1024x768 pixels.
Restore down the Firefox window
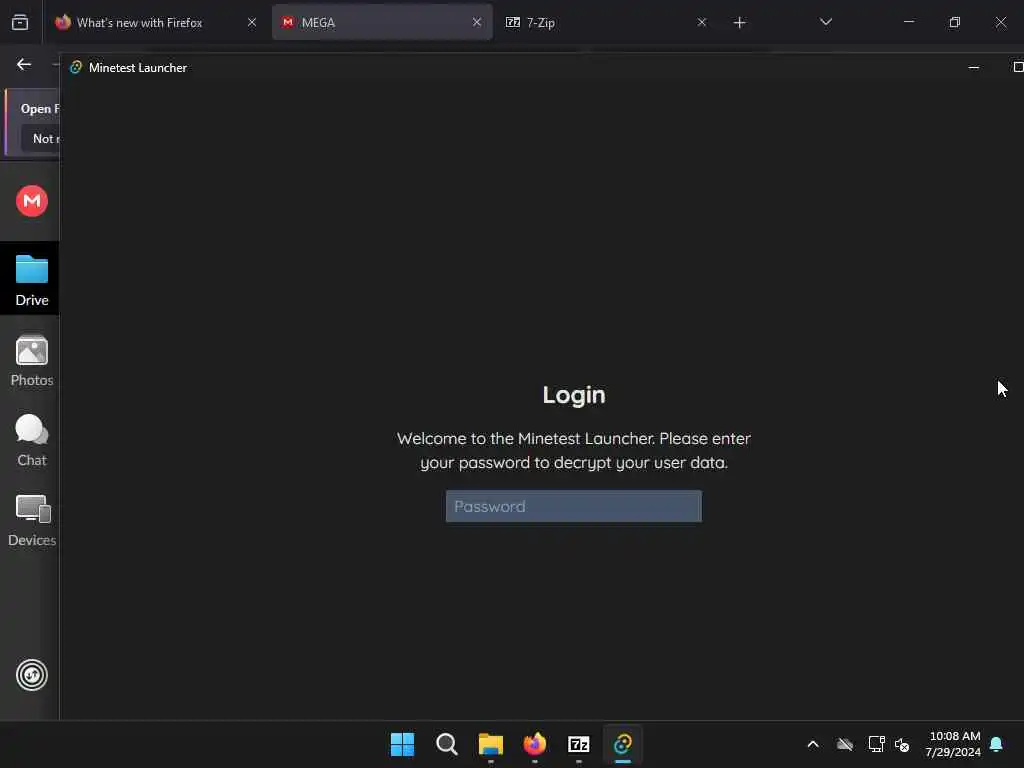(x=955, y=22)
